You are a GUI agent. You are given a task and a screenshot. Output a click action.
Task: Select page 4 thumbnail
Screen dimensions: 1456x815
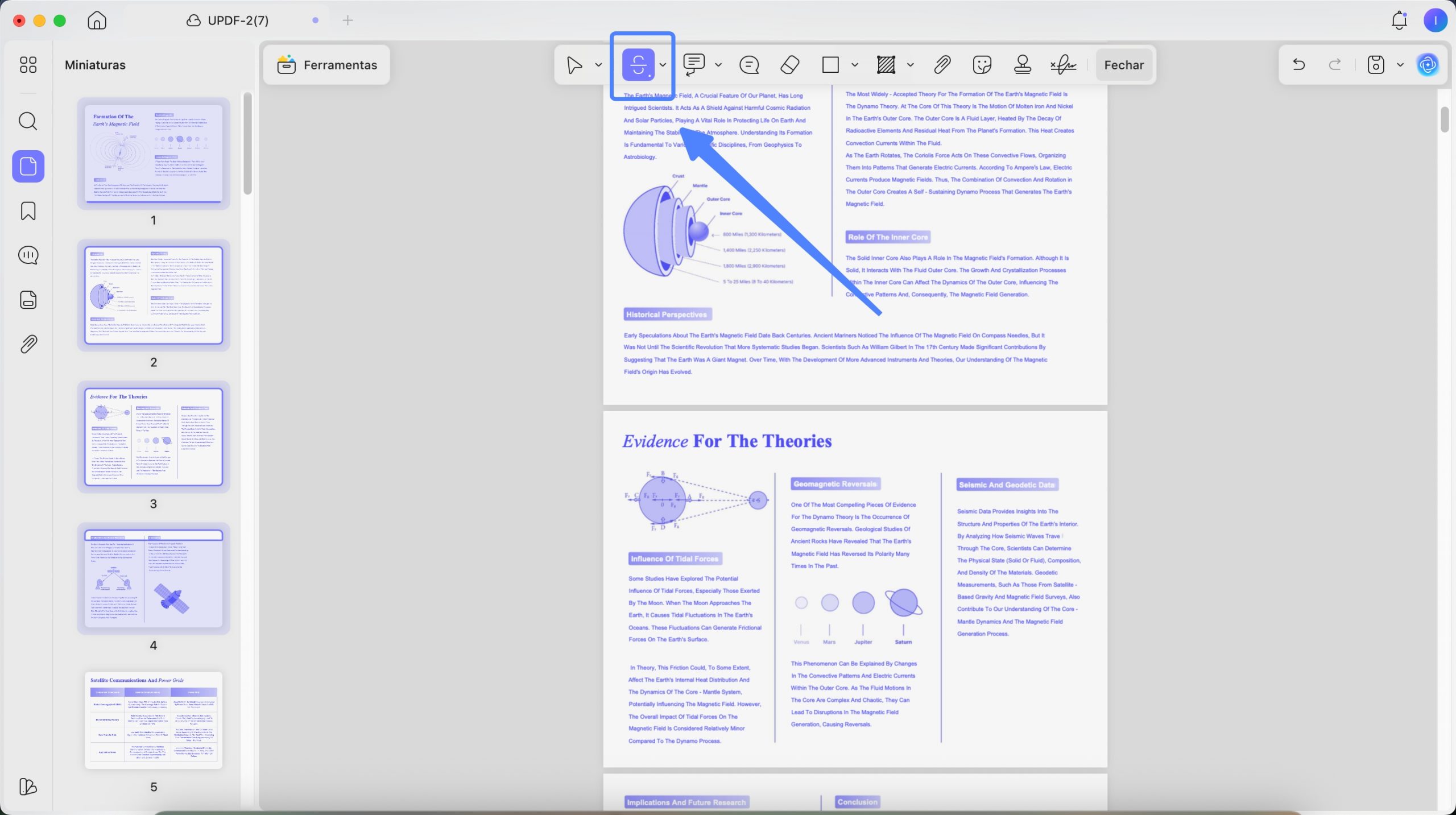[x=154, y=578]
